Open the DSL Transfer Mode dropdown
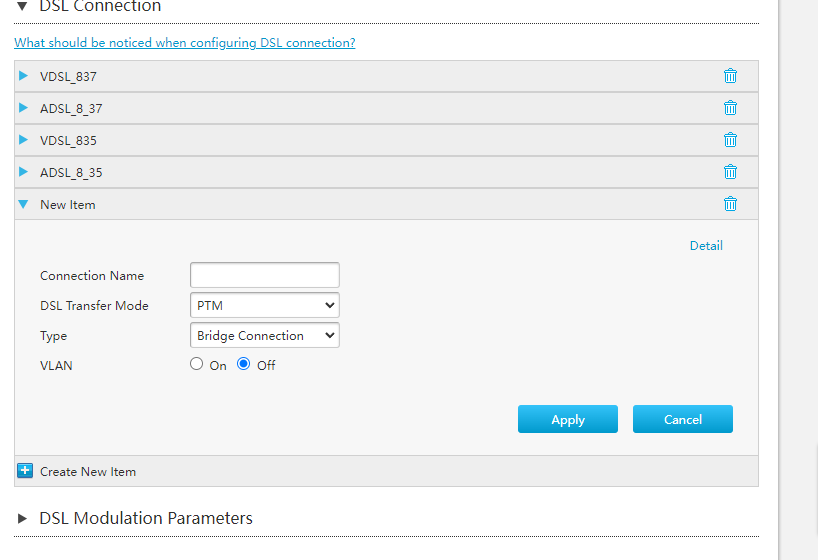The image size is (818, 560). [x=264, y=305]
